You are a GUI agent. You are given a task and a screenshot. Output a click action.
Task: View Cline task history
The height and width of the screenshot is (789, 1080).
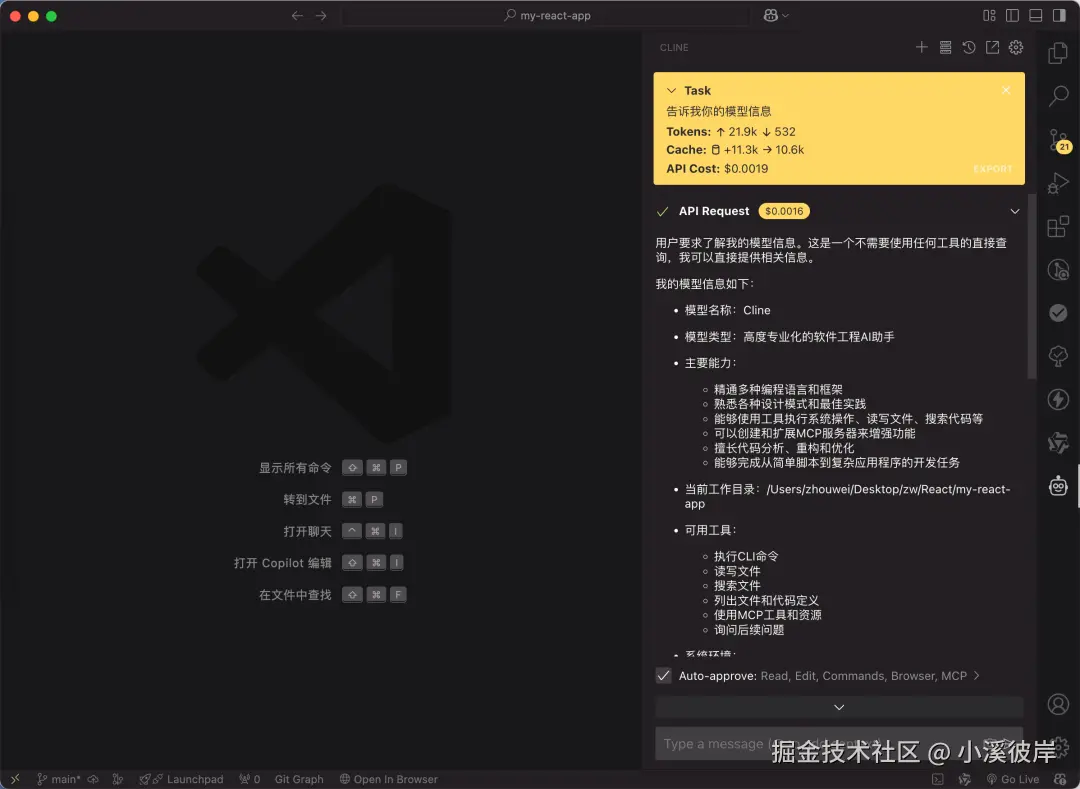point(968,47)
